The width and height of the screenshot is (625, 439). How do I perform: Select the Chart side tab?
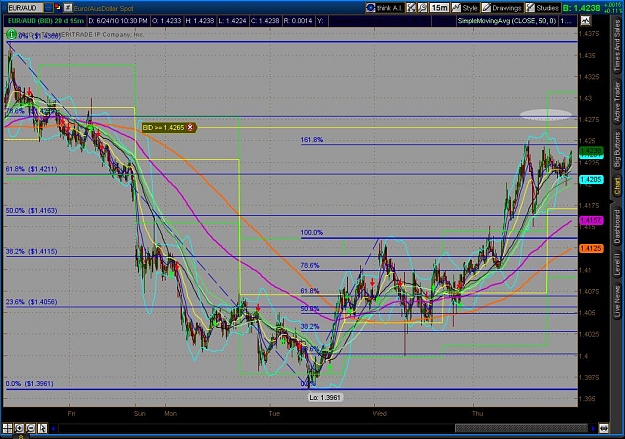(x=617, y=187)
